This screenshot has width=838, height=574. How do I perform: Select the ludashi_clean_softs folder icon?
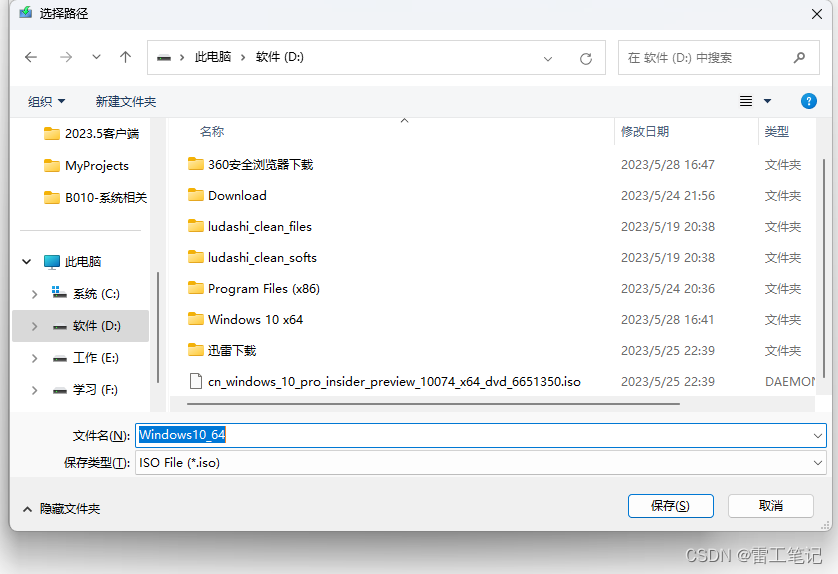tap(196, 257)
